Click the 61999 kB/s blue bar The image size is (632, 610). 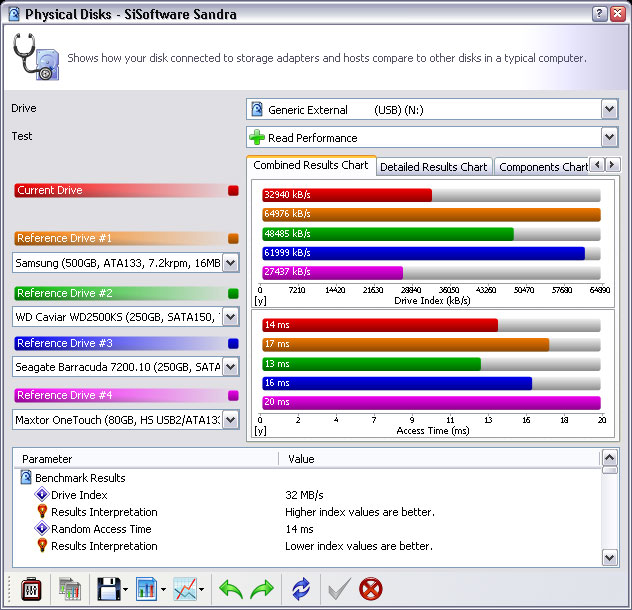click(x=423, y=253)
